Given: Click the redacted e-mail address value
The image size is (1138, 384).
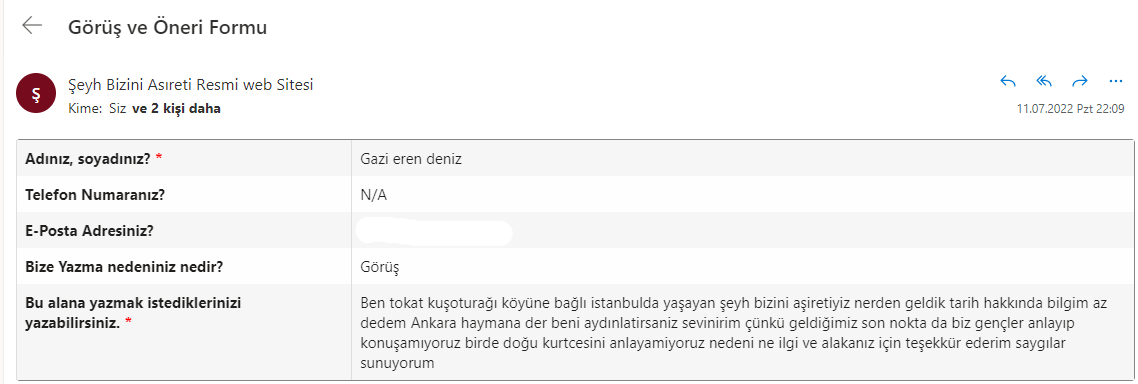Looking at the screenshot, I should click(435, 232).
